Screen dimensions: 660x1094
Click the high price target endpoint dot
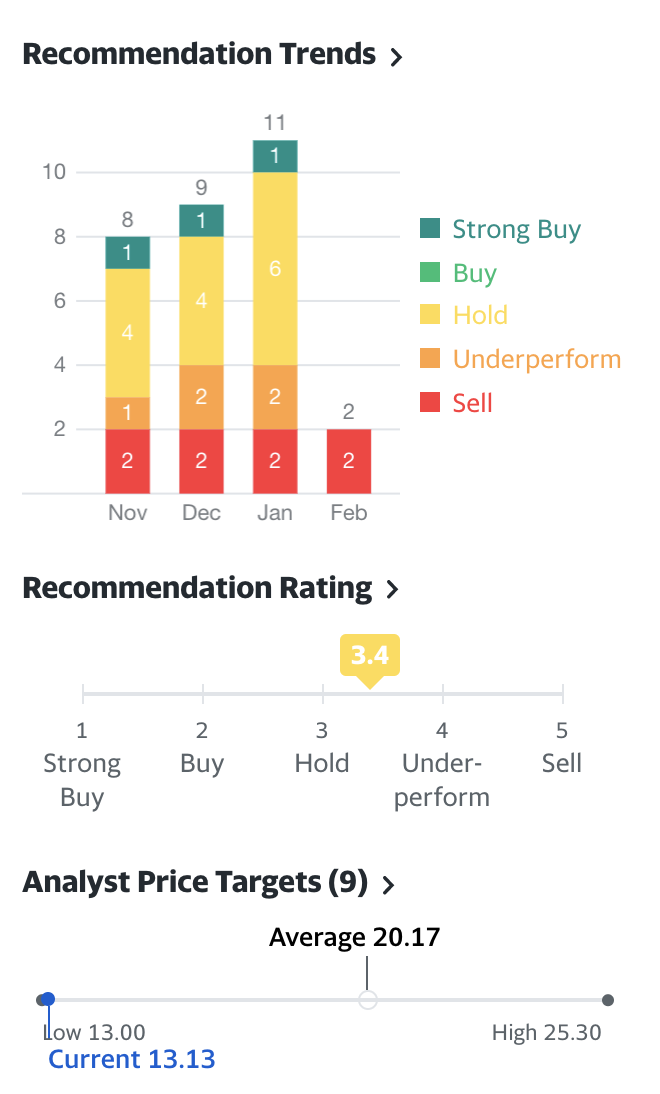pyautogui.click(x=608, y=1000)
